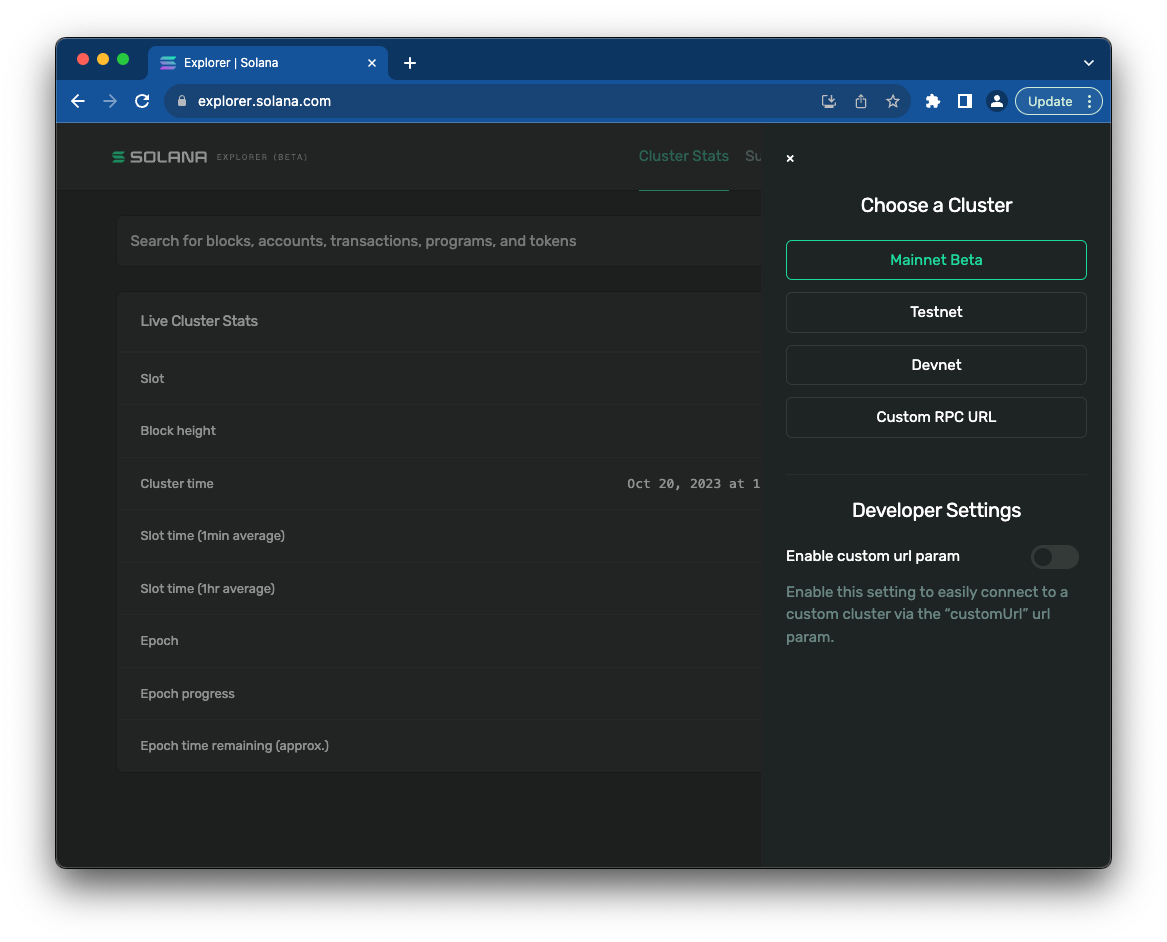
Task: Click Epoch time remaining (approx.) label
Action: [x=234, y=746]
